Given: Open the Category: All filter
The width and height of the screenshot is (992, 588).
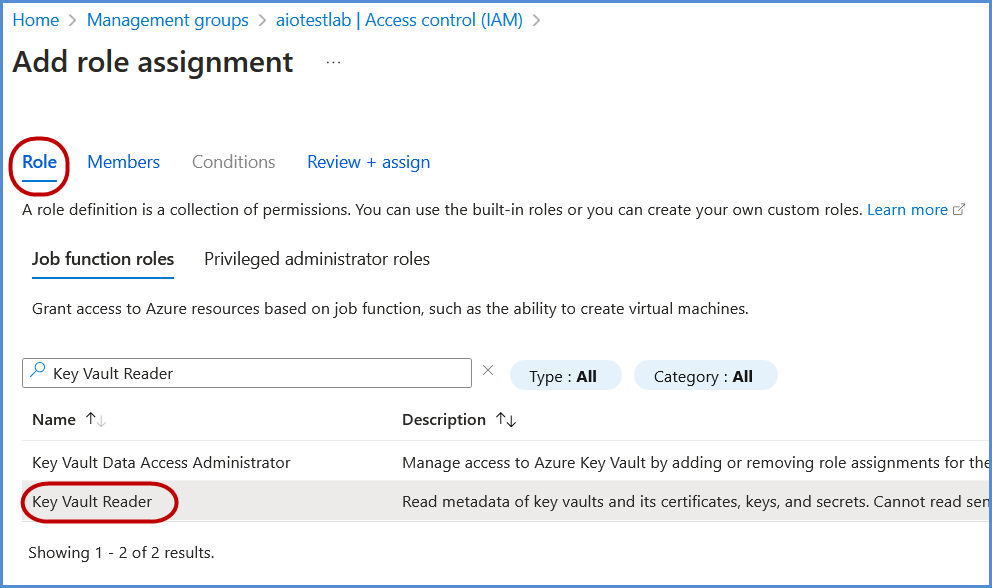Looking at the screenshot, I should pyautogui.click(x=704, y=376).
